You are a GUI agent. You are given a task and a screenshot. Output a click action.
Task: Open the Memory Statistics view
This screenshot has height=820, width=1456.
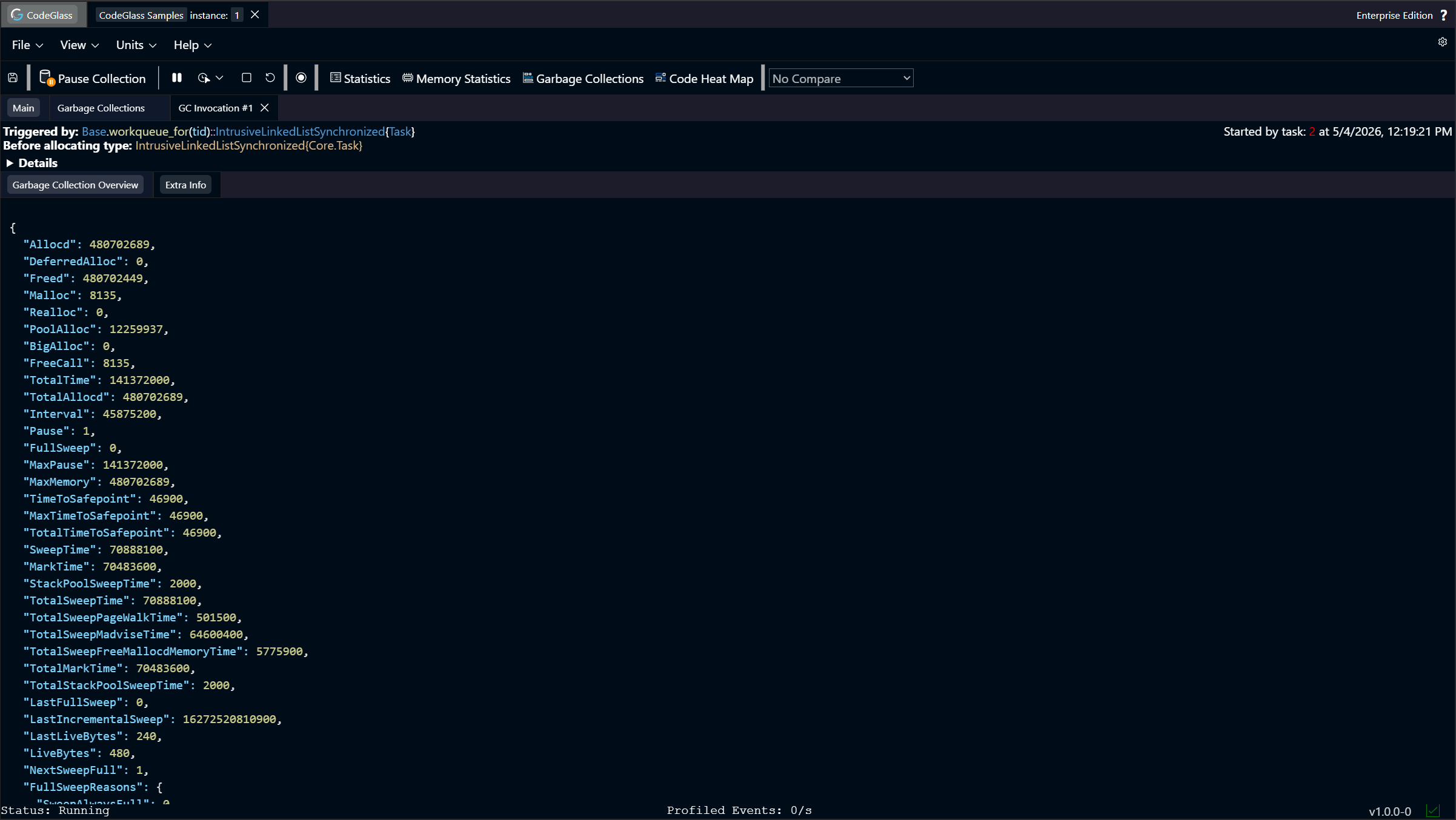pyautogui.click(x=456, y=79)
